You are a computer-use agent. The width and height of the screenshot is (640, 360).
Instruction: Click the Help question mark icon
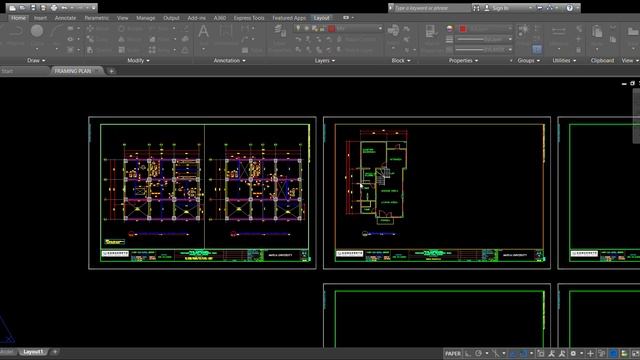point(569,8)
